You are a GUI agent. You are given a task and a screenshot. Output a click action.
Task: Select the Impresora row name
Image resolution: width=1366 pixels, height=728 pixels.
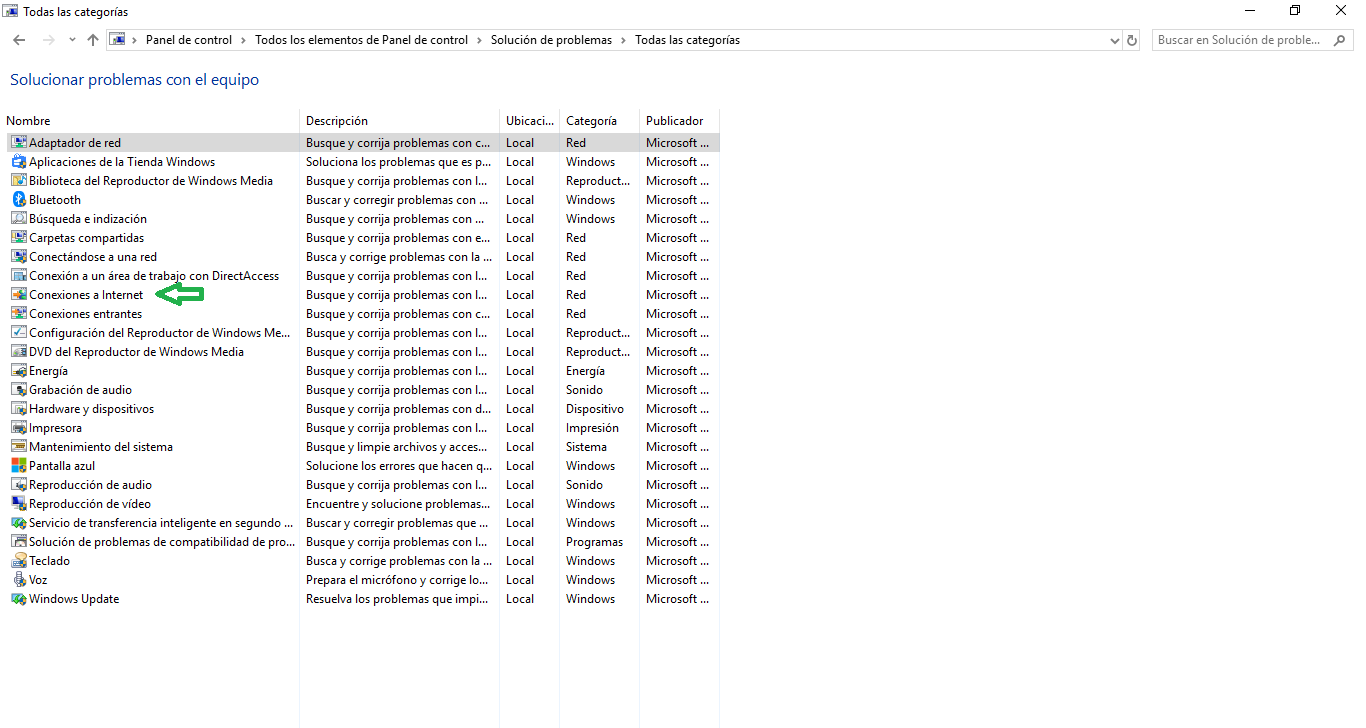click(56, 428)
